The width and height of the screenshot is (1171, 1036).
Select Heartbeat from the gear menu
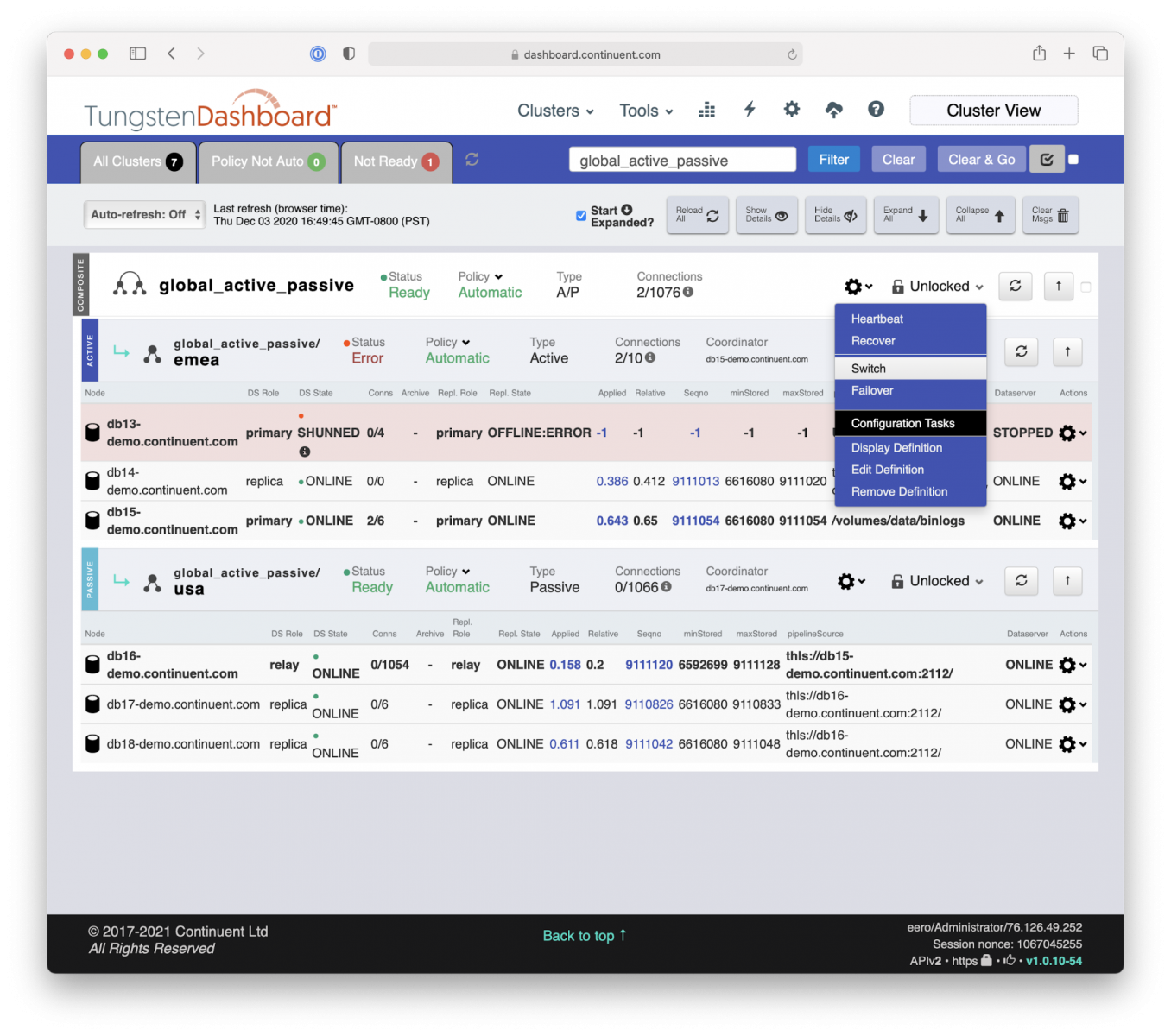pyautogui.click(x=910, y=319)
